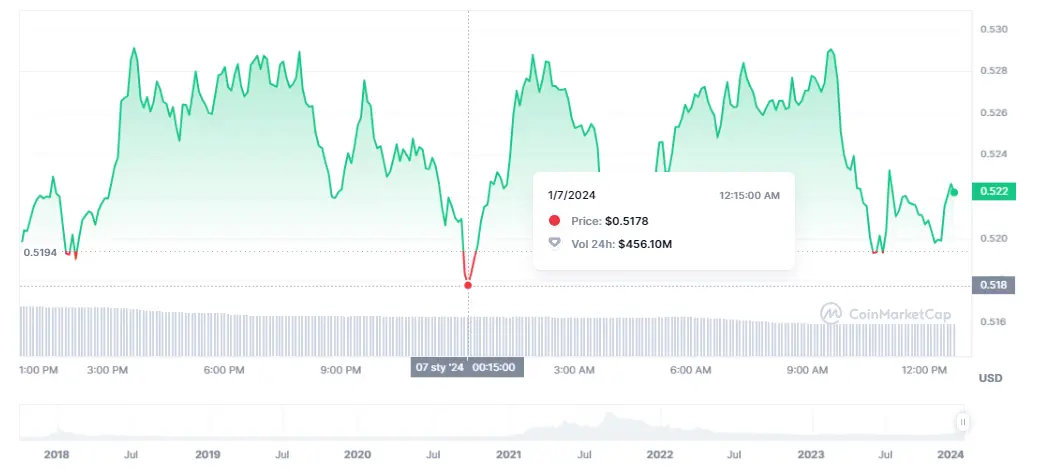Click the gray 0.518 crosshair price label
1040x472 pixels.
point(995,285)
